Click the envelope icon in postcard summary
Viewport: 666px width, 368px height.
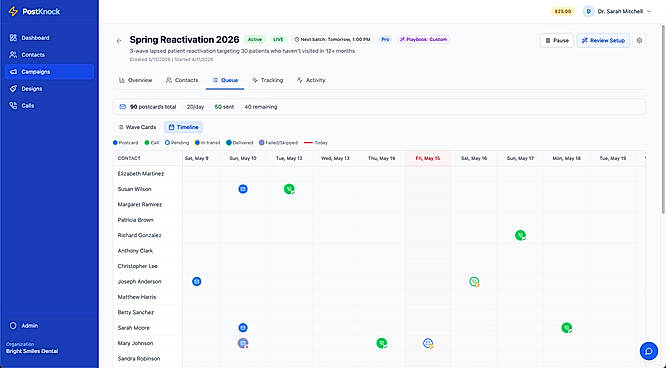tap(123, 107)
